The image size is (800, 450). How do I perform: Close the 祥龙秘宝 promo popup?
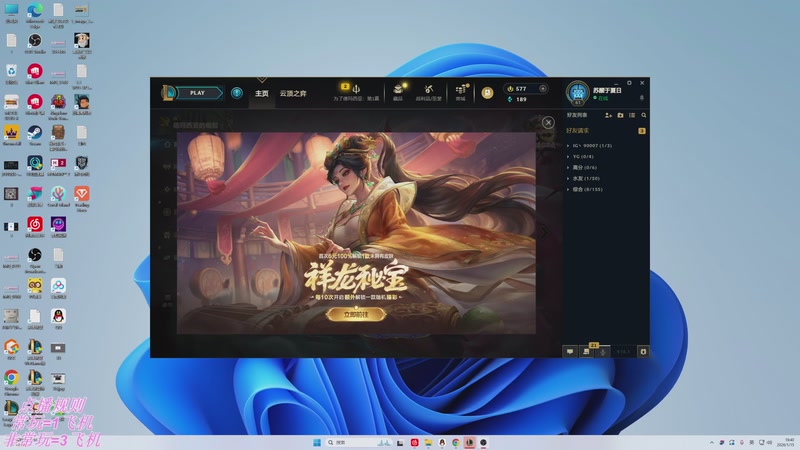click(x=548, y=122)
